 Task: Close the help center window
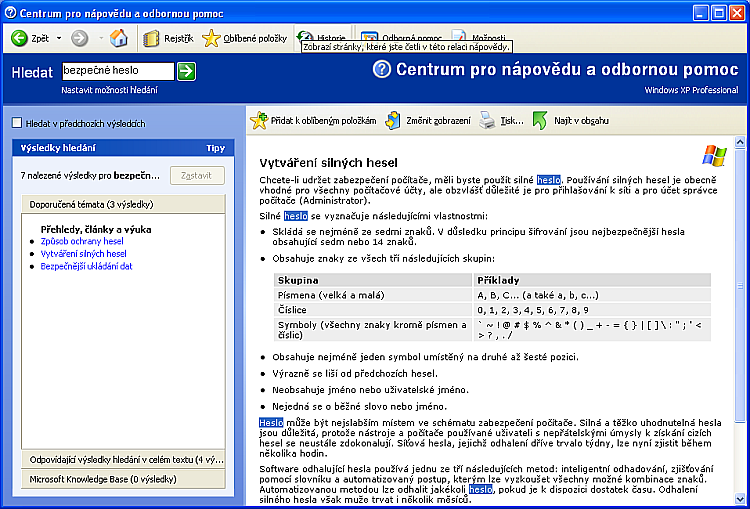(x=737, y=13)
